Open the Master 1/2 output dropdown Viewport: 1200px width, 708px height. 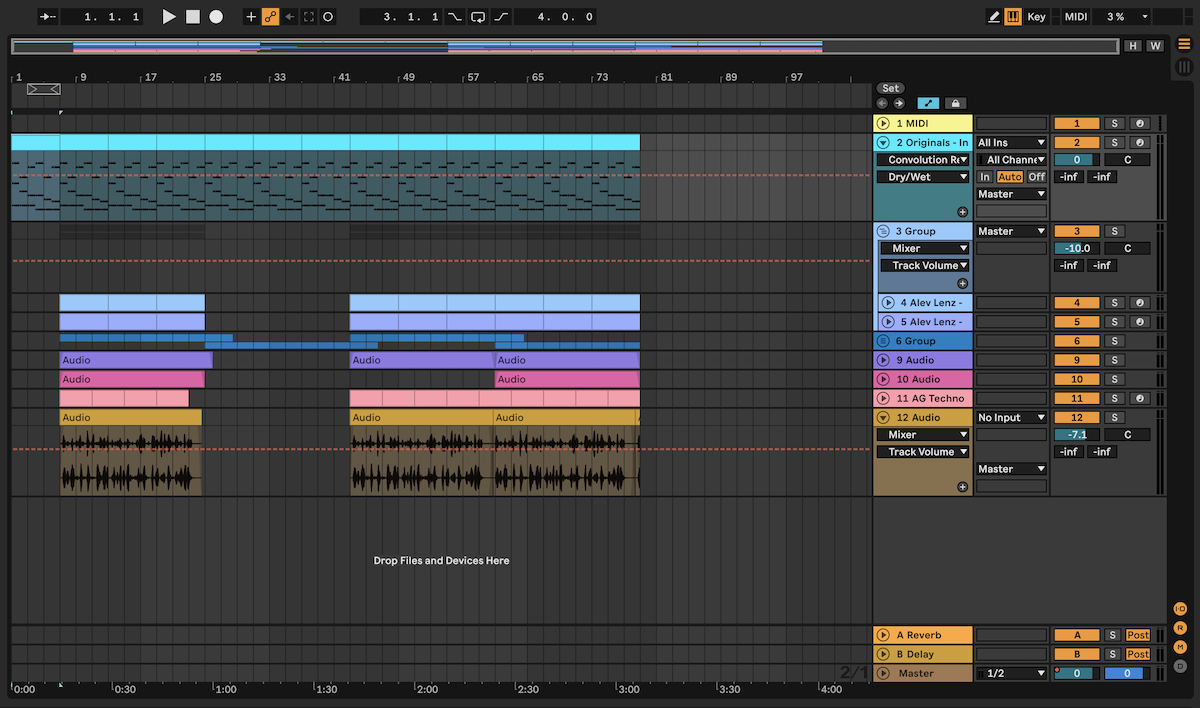(x=1012, y=674)
